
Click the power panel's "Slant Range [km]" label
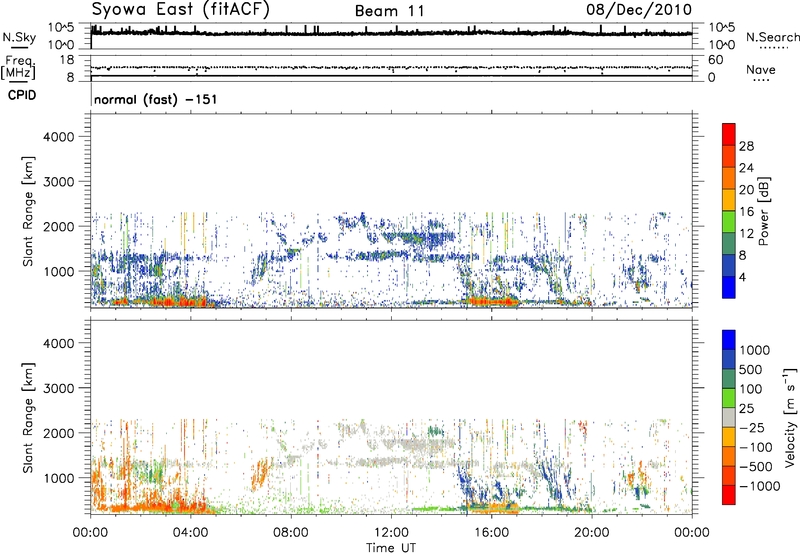[28, 211]
